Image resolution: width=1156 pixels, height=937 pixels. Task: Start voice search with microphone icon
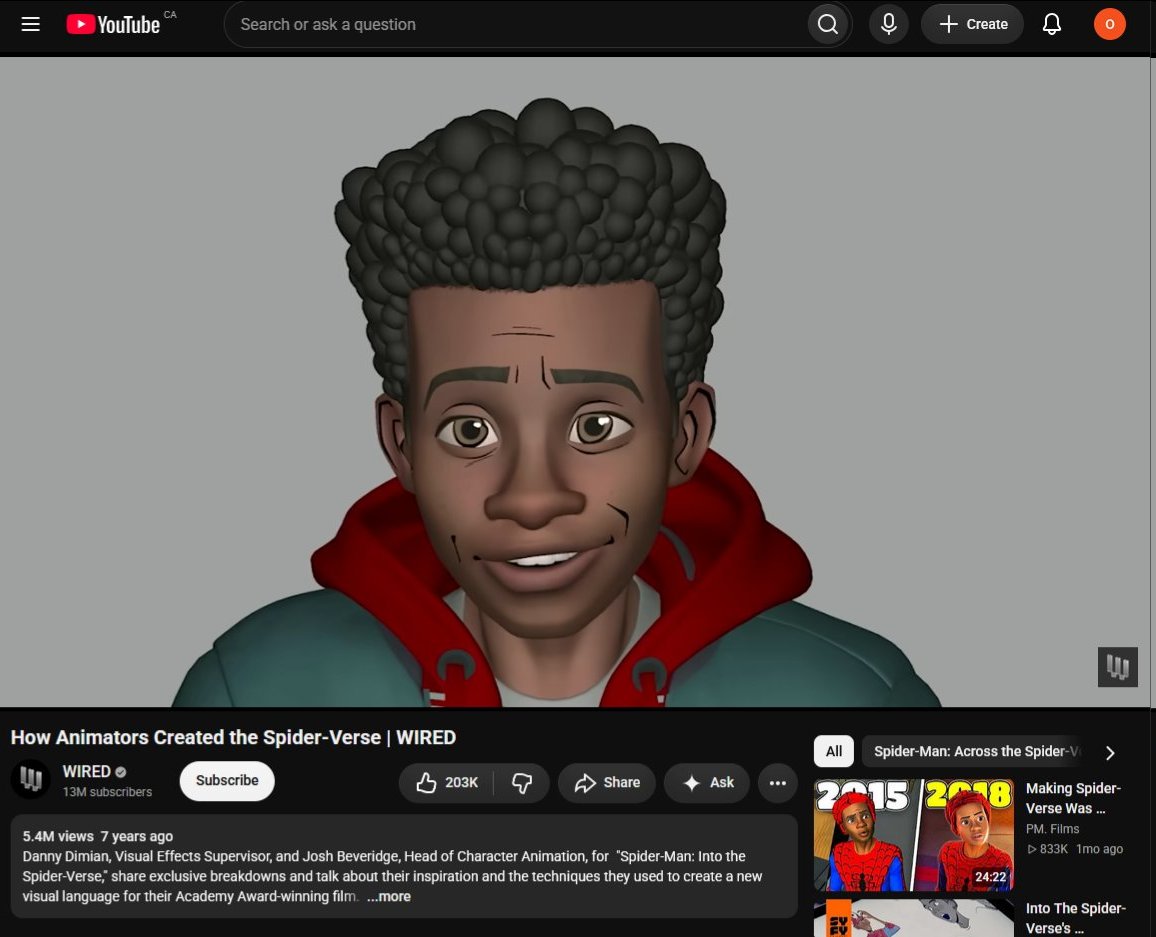[x=888, y=24]
